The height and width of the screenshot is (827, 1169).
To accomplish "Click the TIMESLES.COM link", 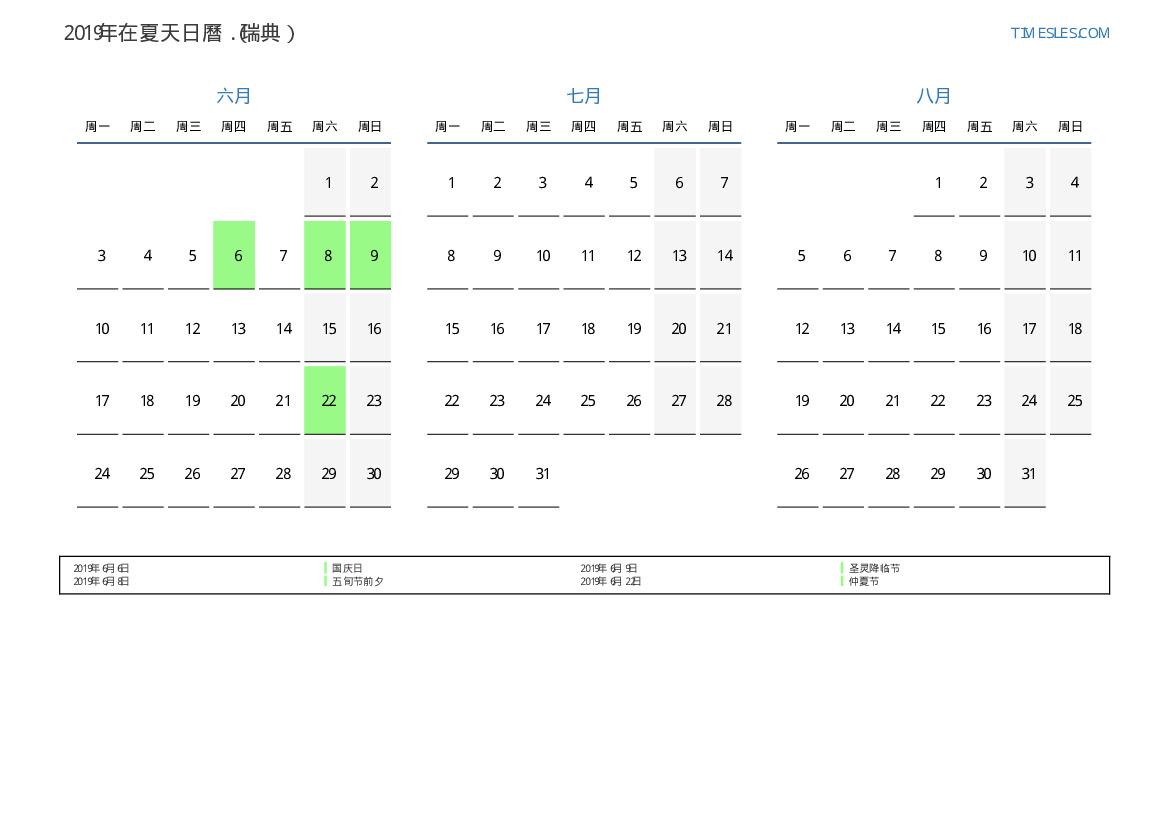I will (x=1059, y=33).
